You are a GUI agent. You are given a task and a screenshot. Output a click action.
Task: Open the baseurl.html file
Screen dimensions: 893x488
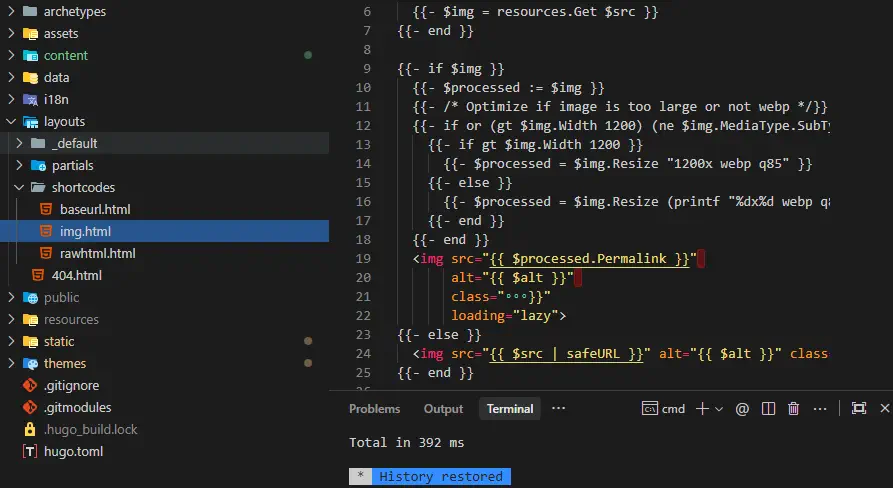pos(95,210)
